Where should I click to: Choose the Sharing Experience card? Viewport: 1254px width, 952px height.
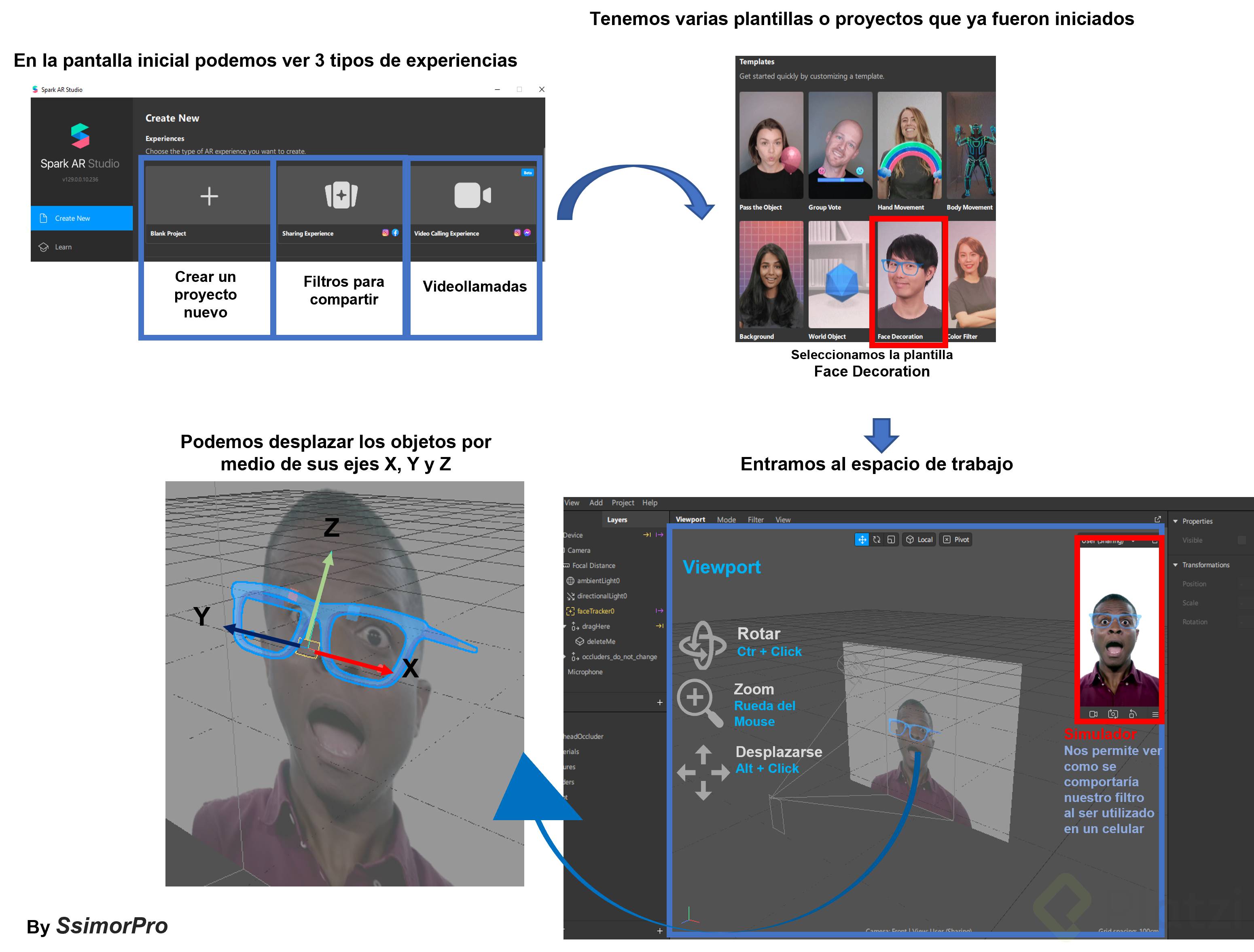(x=339, y=205)
